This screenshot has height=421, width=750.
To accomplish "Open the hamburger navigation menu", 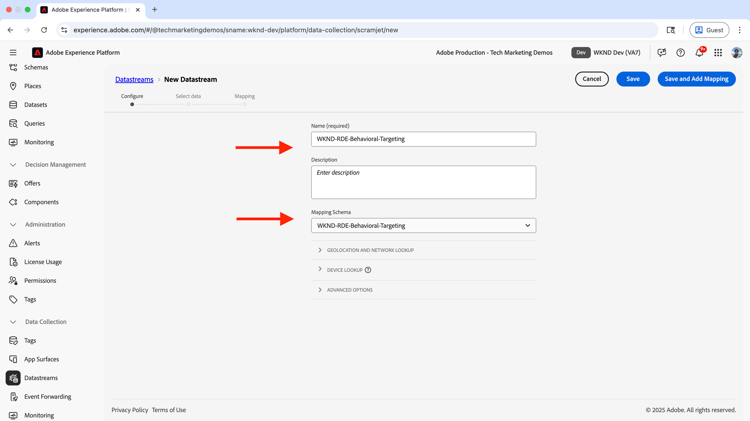I will [x=13, y=53].
